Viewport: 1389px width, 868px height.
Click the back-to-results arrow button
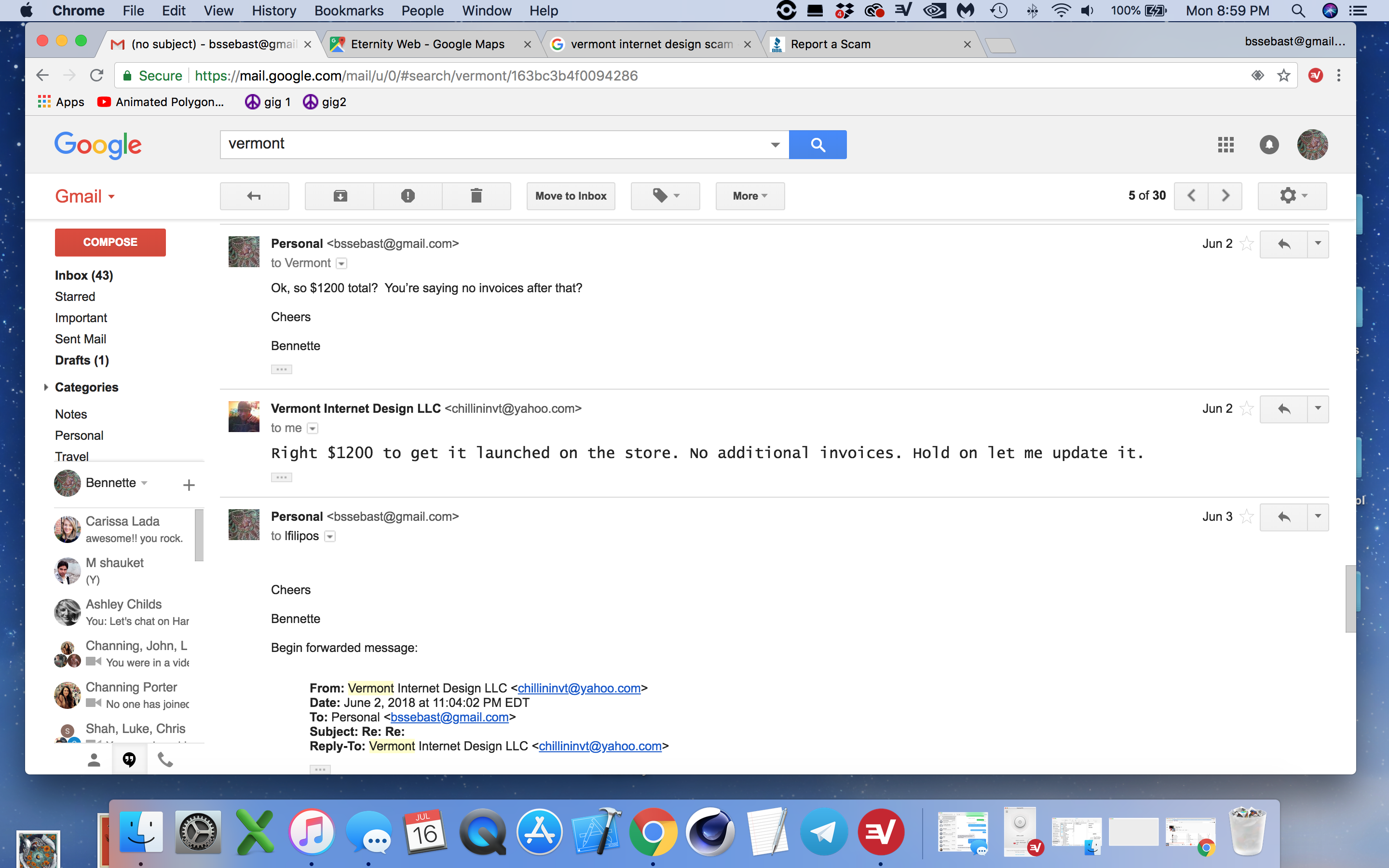254,196
